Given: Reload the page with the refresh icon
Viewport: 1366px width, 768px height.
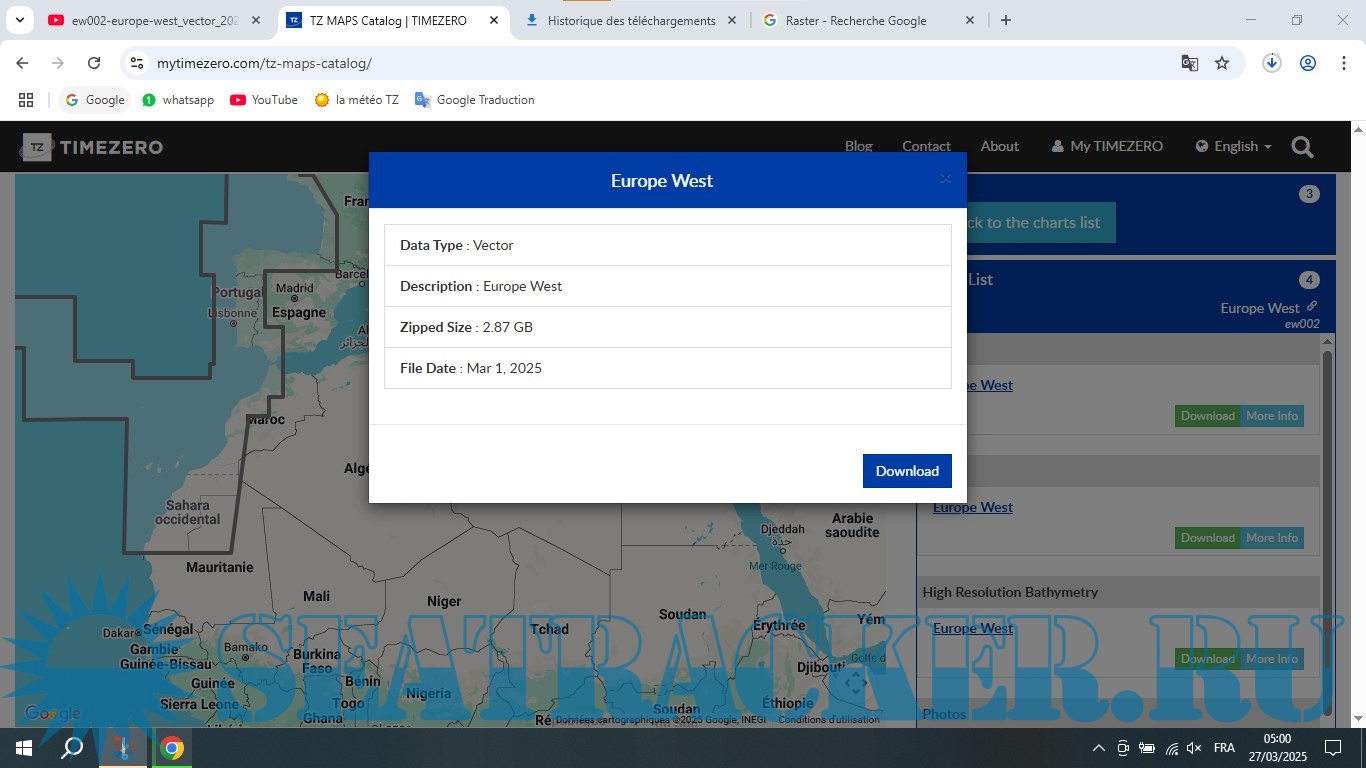Looking at the screenshot, I should pos(94,63).
